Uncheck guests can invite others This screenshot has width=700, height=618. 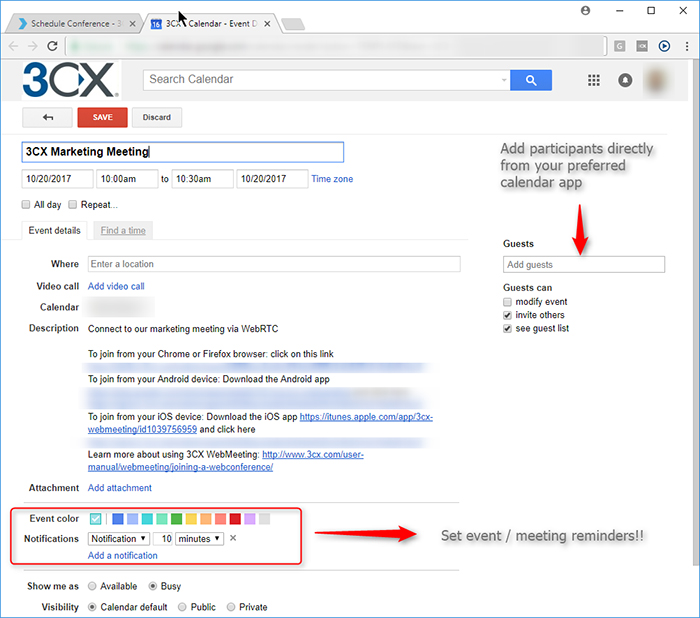[507, 315]
